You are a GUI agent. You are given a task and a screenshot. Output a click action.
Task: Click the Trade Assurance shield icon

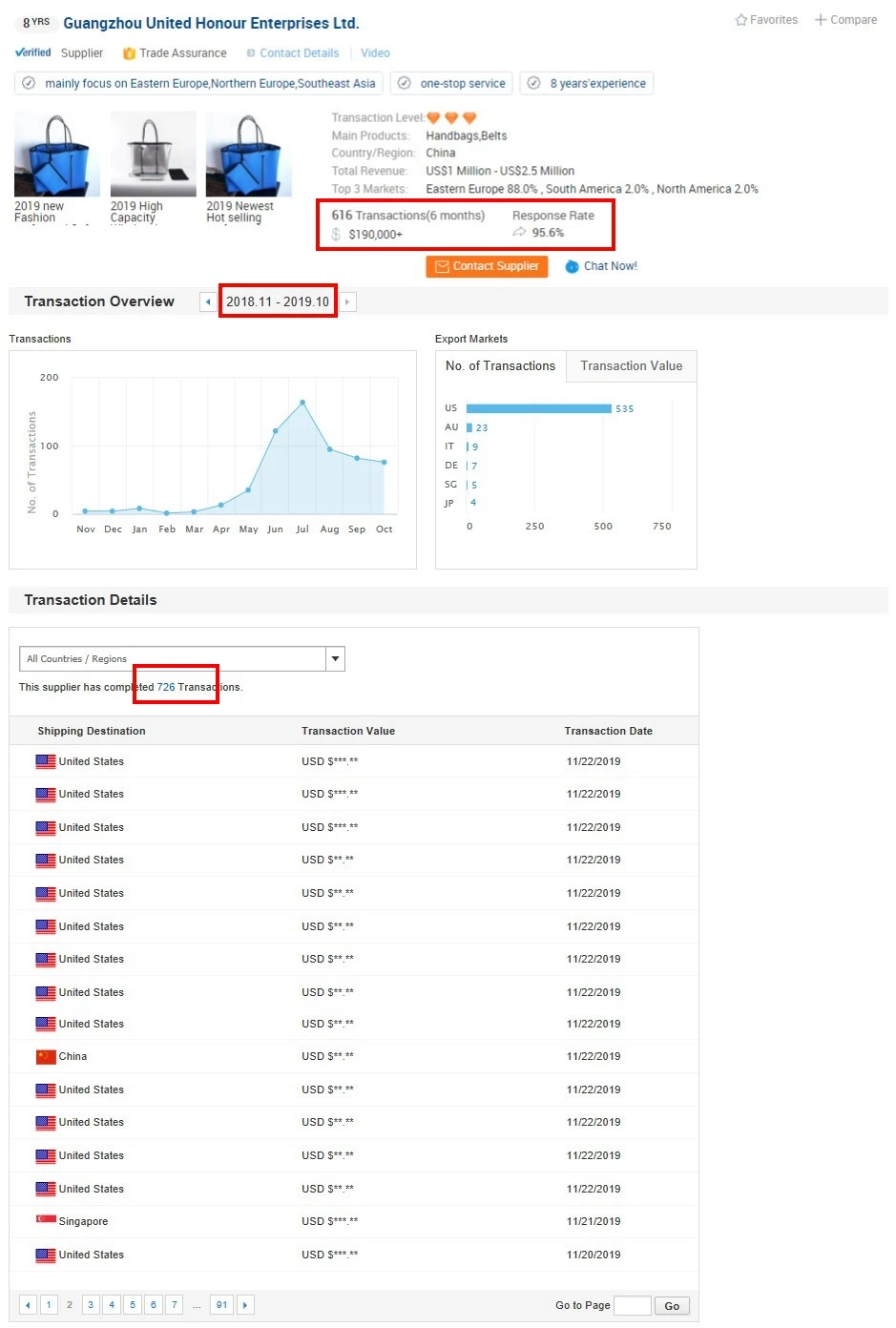pos(130,53)
